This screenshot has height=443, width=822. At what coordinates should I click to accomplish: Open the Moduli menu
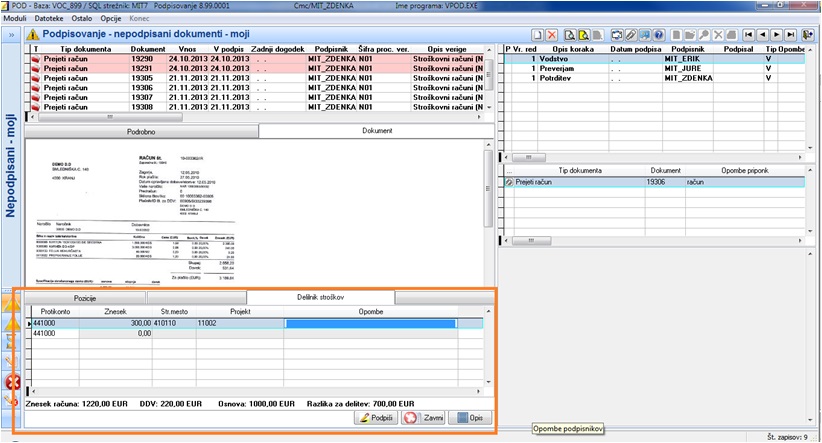pyautogui.click(x=15, y=18)
